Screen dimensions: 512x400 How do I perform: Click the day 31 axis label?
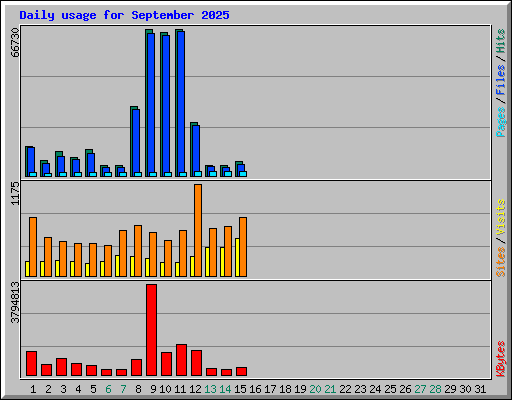pyautogui.click(x=480, y=389)
